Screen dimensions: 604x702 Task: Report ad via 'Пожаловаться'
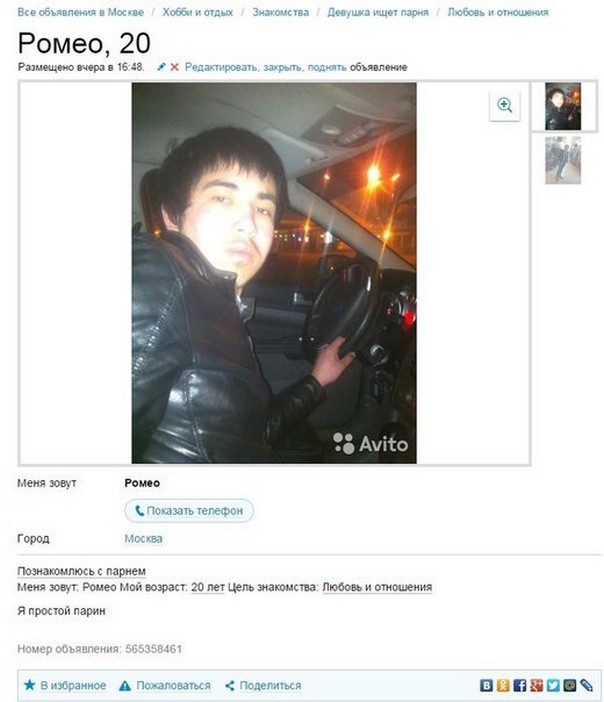[x=165, y=685]
